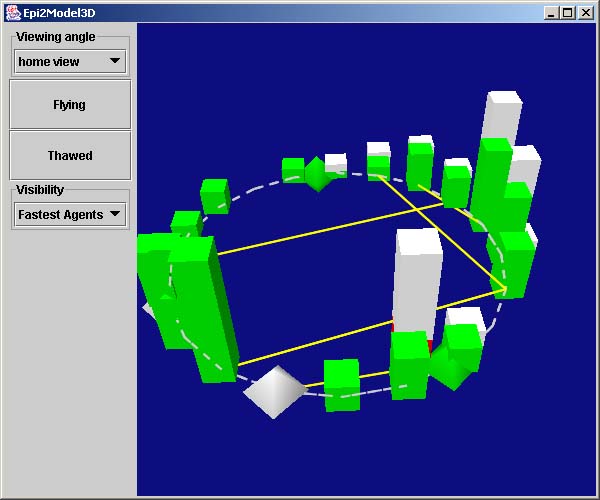This screenshot has height=500, width=600.
Task: Open the Viewing angle dropdown
Action: click(x=70, y=61)
